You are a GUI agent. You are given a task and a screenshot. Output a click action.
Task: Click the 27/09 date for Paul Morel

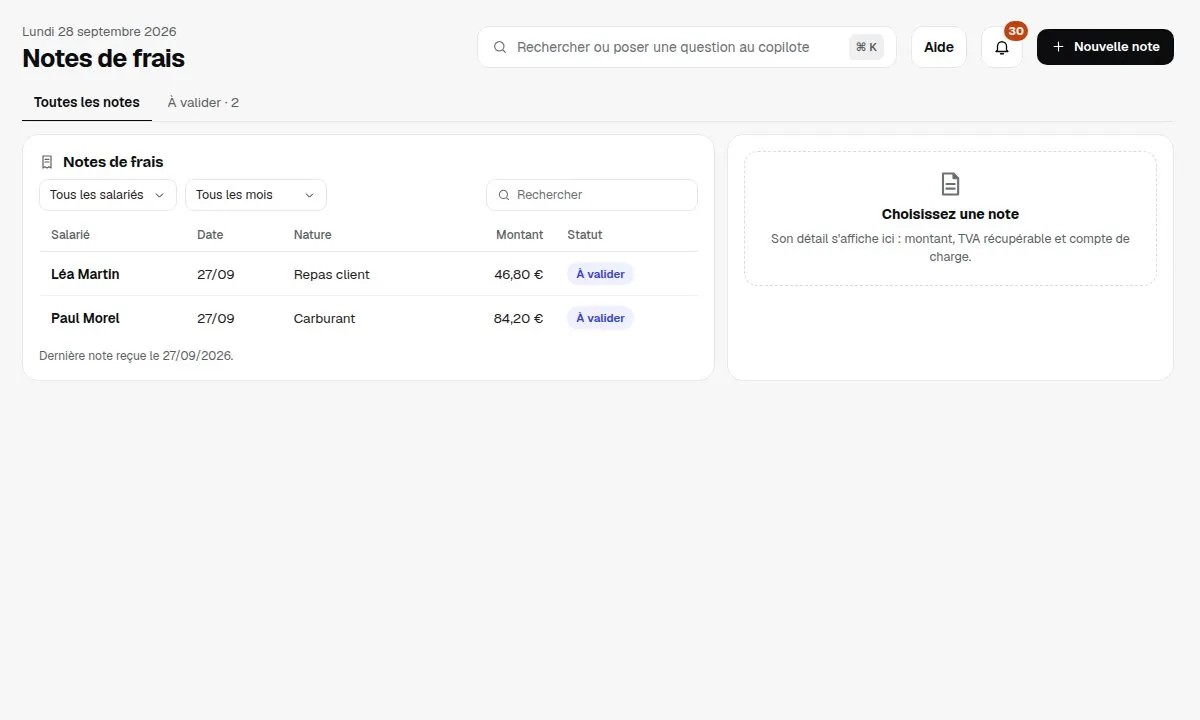216,318
